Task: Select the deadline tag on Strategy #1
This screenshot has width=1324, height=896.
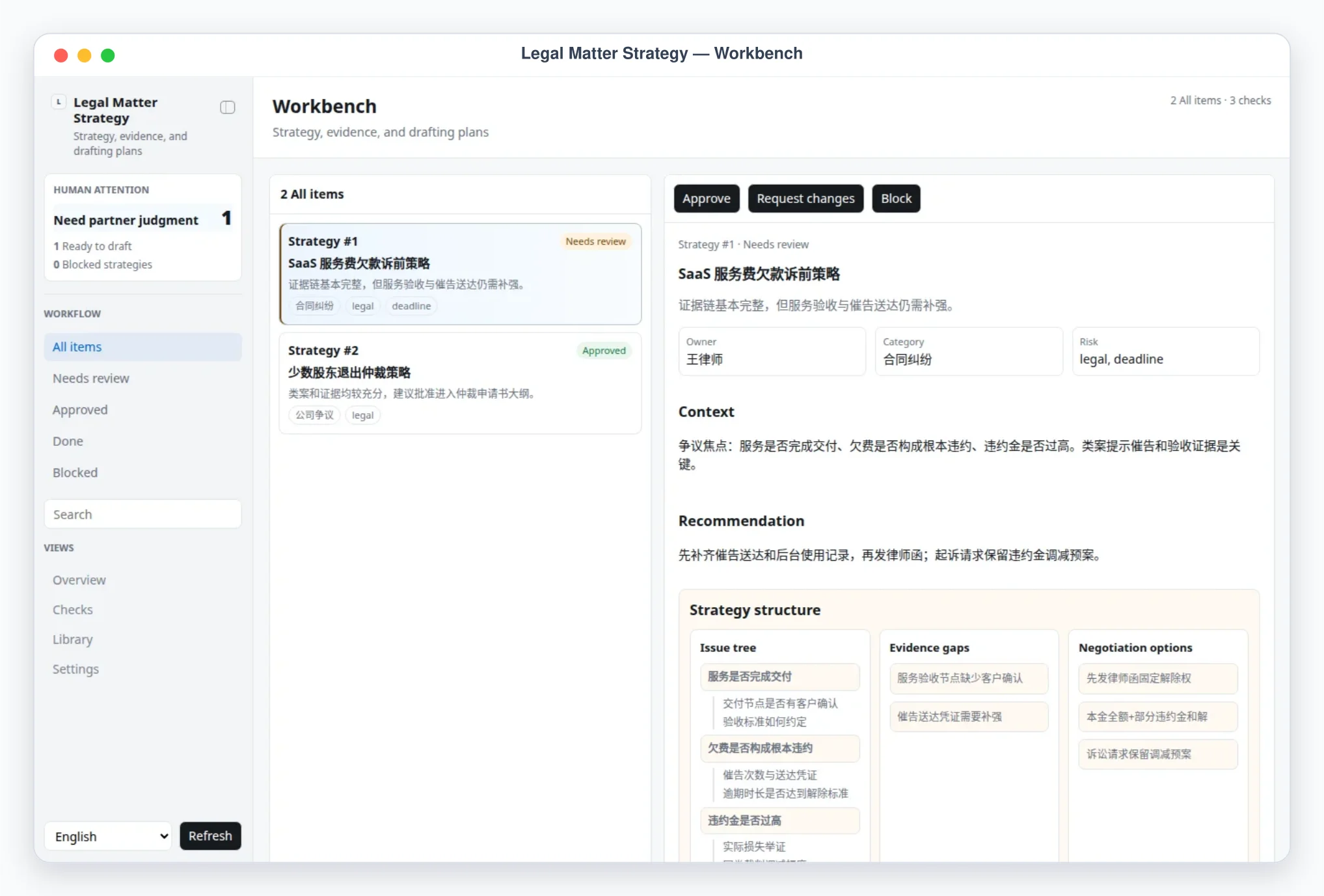Action: point(411,306)
